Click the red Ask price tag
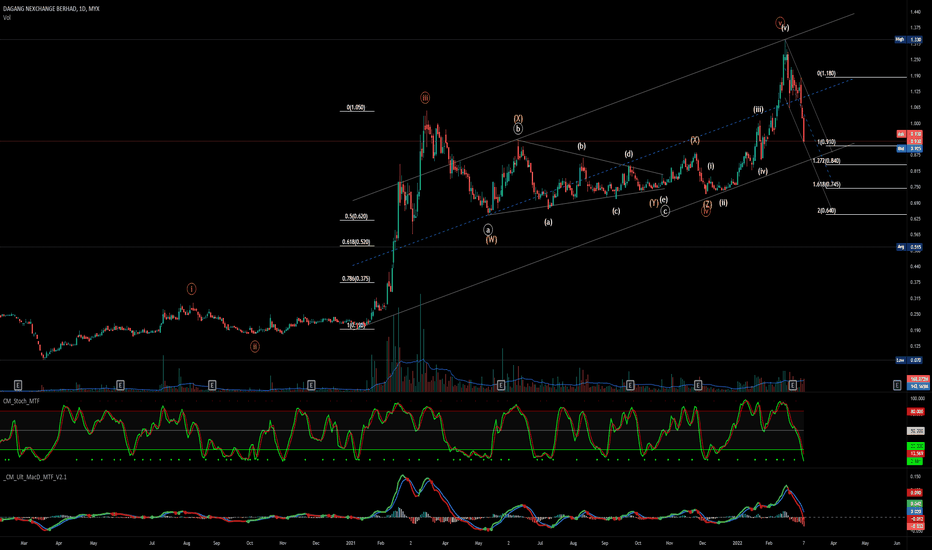The image size is (932, 550). [909, 134]
